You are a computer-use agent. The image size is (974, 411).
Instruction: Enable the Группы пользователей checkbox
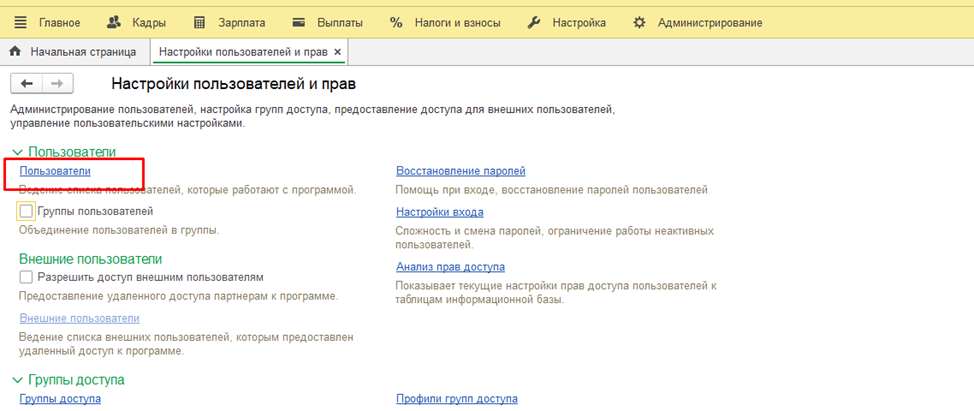pyautogui.click(x=26, y=211)
